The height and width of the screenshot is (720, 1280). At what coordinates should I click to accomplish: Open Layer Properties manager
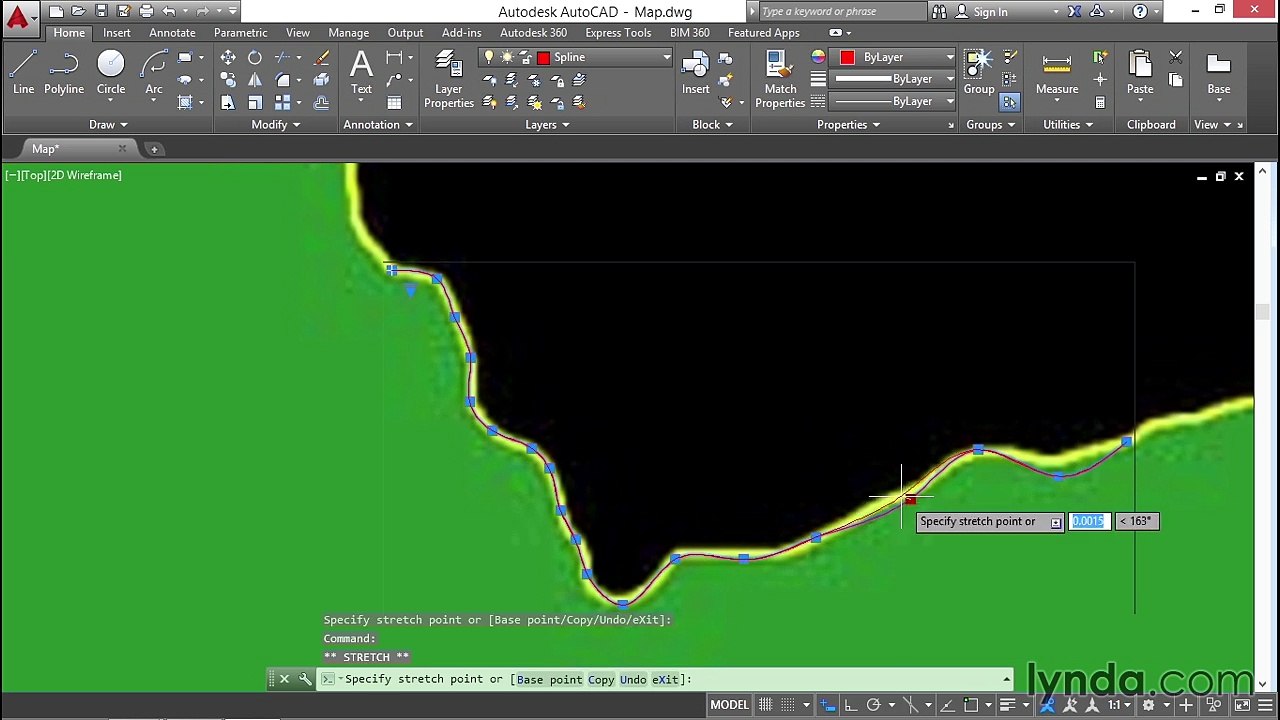click(449, 80)
